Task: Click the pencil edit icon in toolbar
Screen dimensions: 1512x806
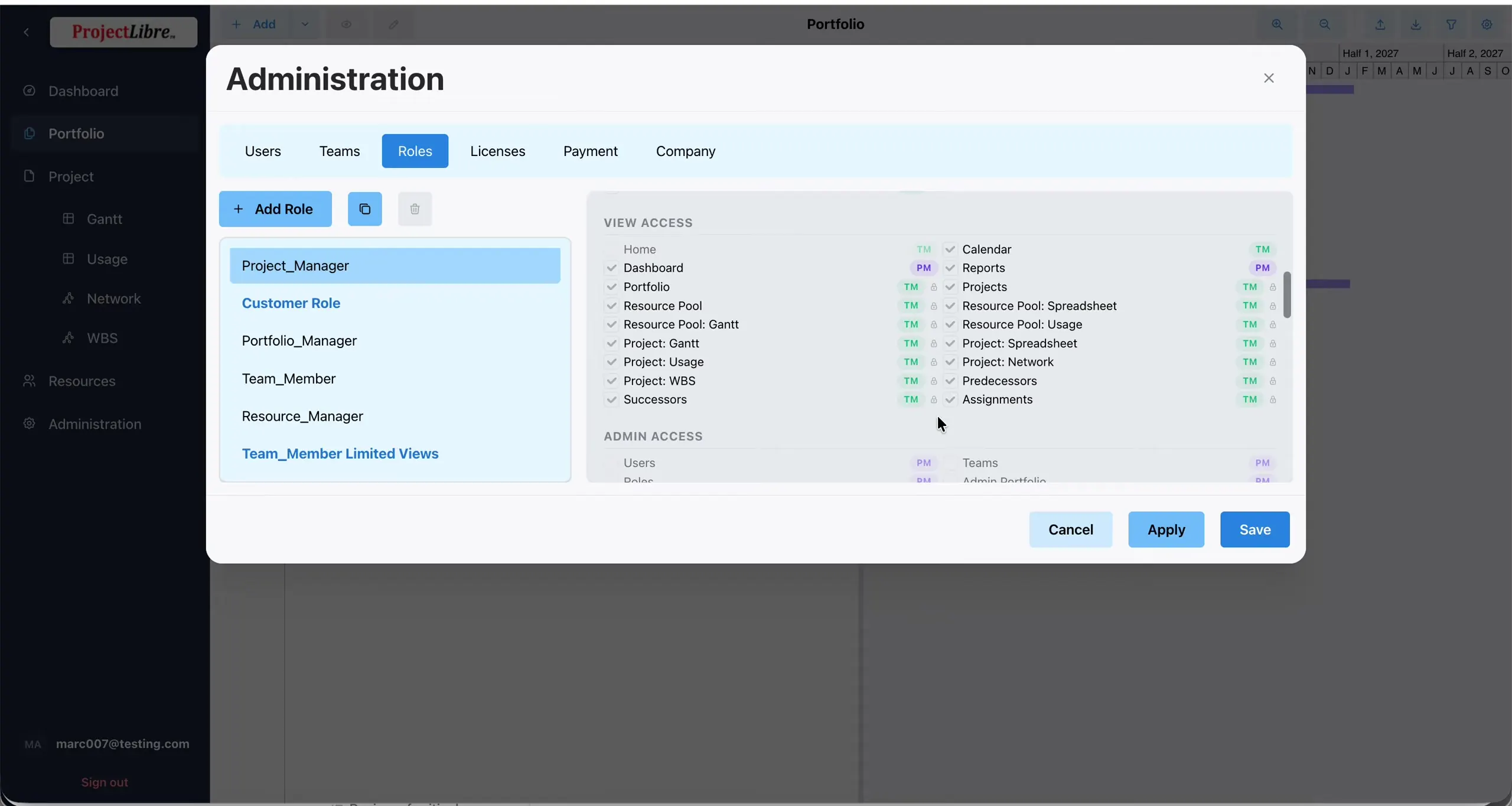Action: pos(393,24)
